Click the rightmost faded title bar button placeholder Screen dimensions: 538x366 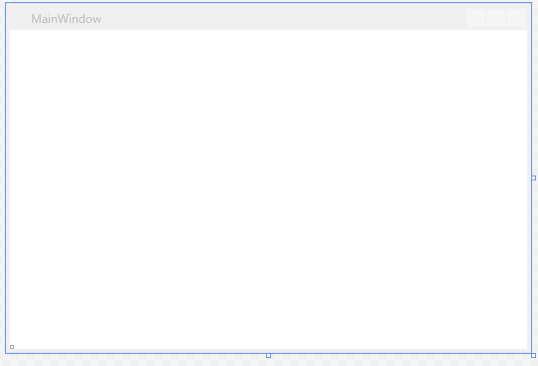pos(516,18)
